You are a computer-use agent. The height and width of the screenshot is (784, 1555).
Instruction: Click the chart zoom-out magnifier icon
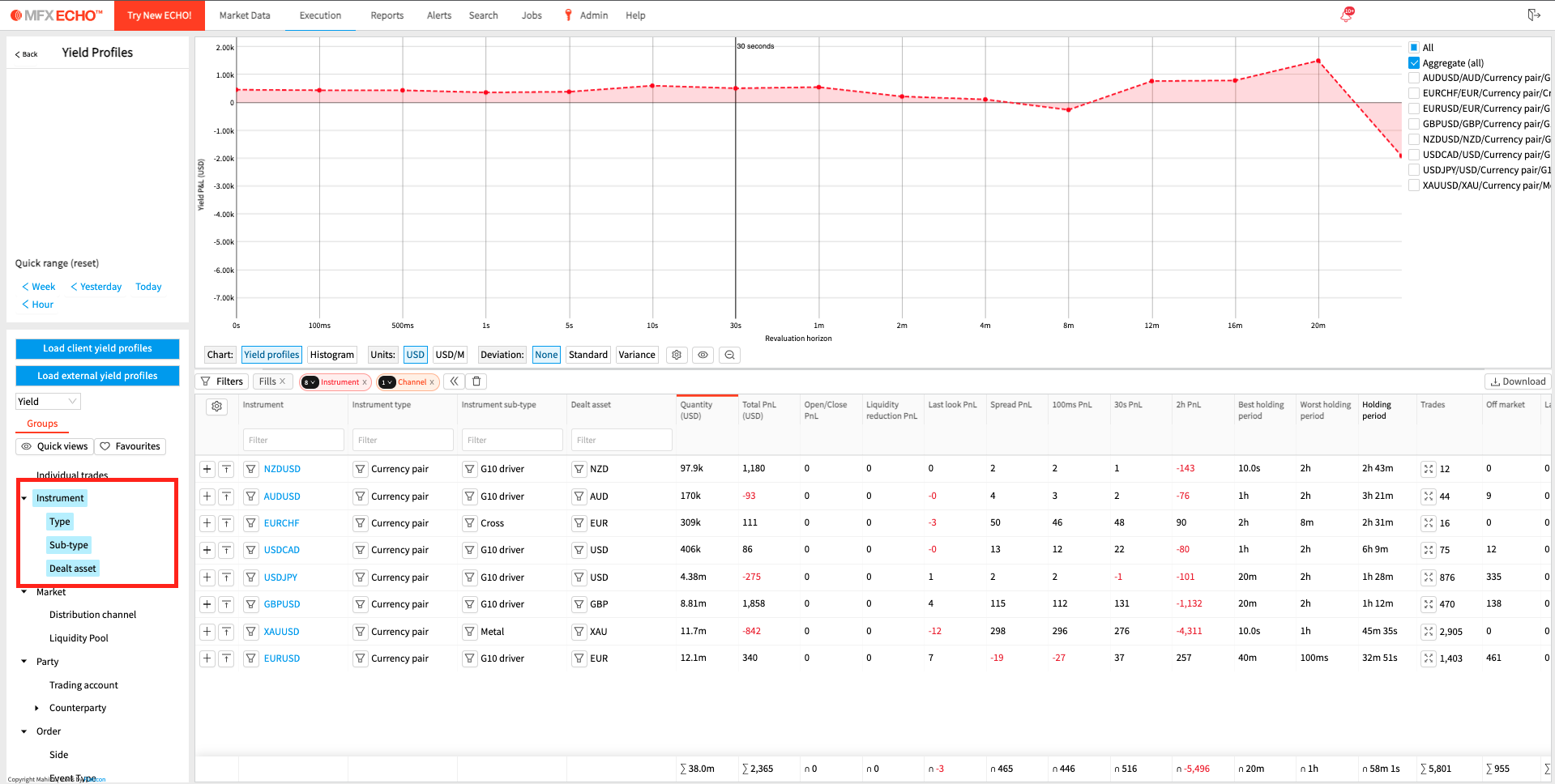(729, 355)
